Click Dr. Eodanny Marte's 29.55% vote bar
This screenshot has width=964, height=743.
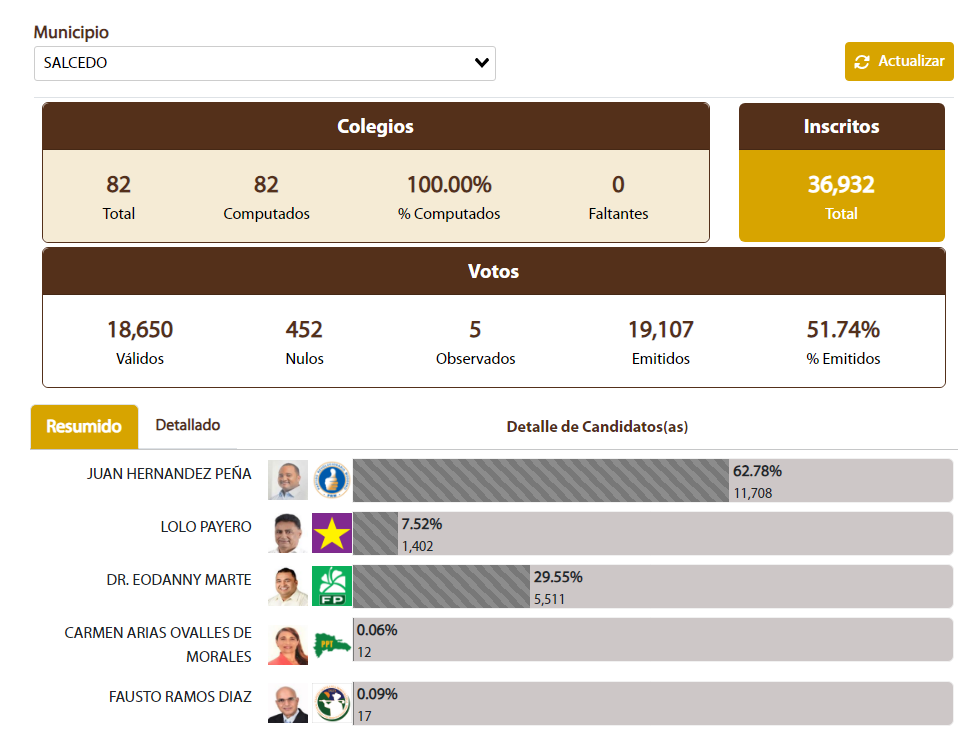[x=441, y=586]
